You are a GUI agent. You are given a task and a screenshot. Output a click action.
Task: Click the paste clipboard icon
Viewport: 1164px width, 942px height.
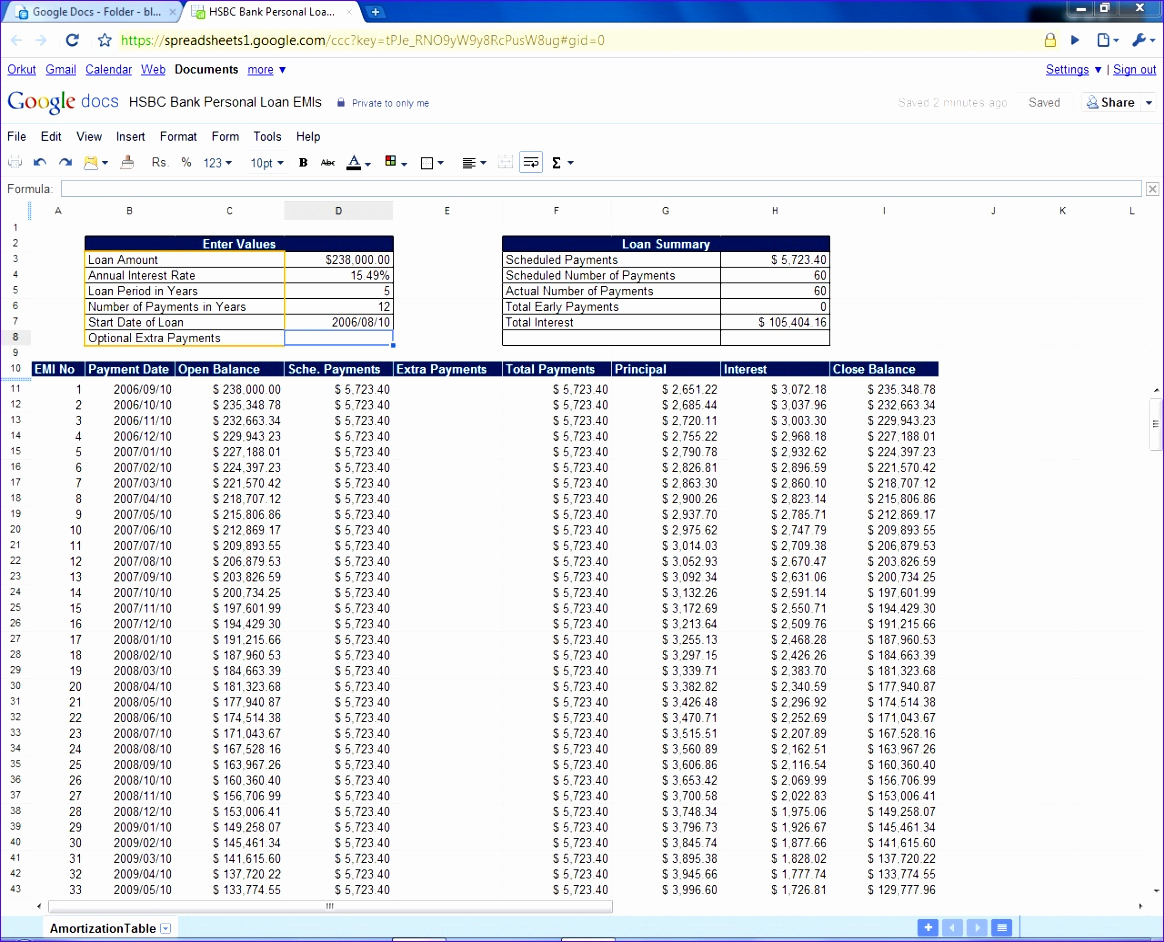point(91,163)
